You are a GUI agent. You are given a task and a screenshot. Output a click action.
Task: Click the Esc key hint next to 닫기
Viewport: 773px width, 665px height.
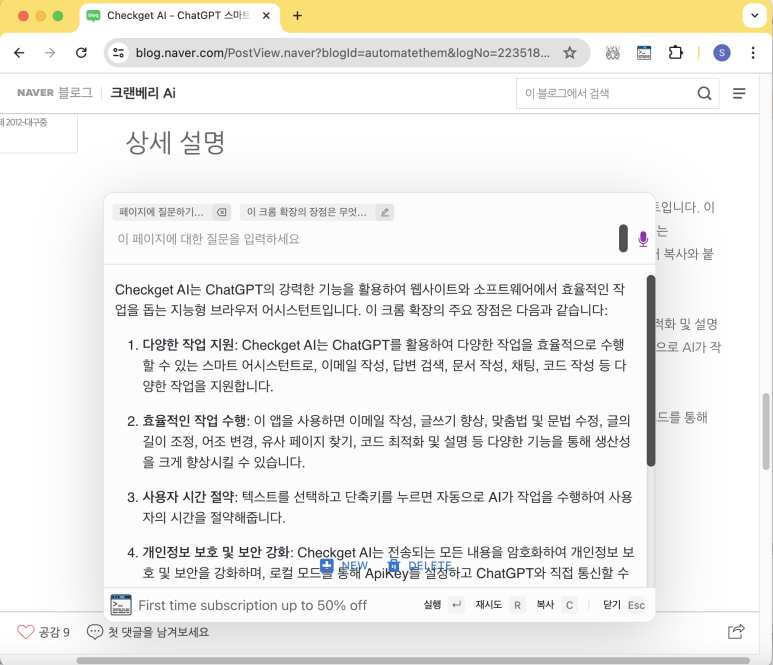click(636, 605)
